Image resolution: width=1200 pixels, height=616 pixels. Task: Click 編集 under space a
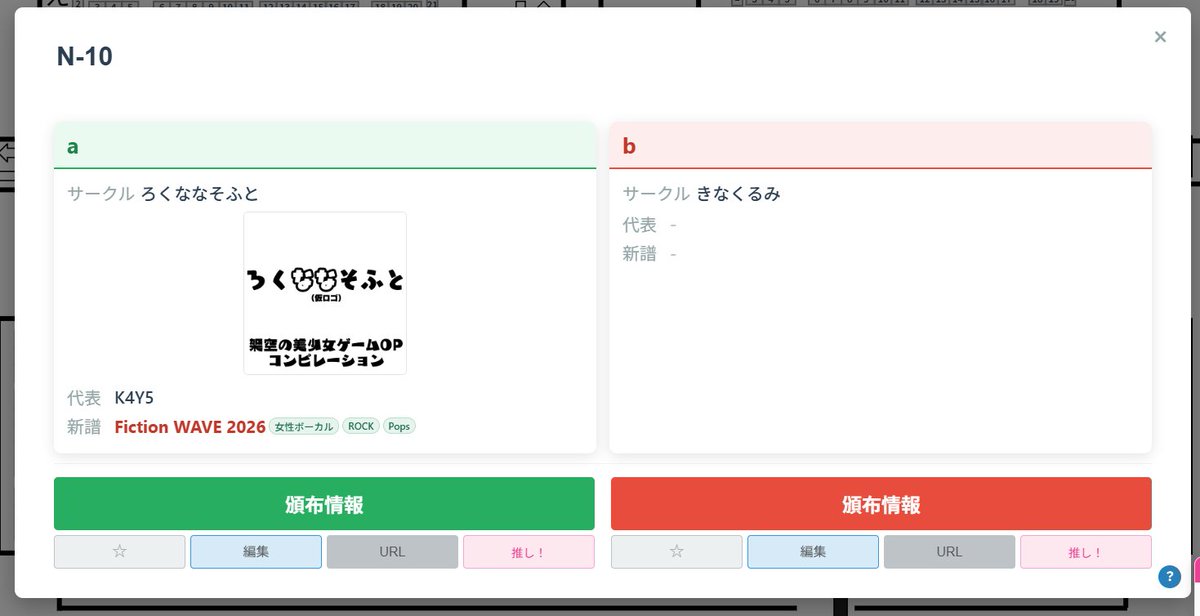click(256, 551)
